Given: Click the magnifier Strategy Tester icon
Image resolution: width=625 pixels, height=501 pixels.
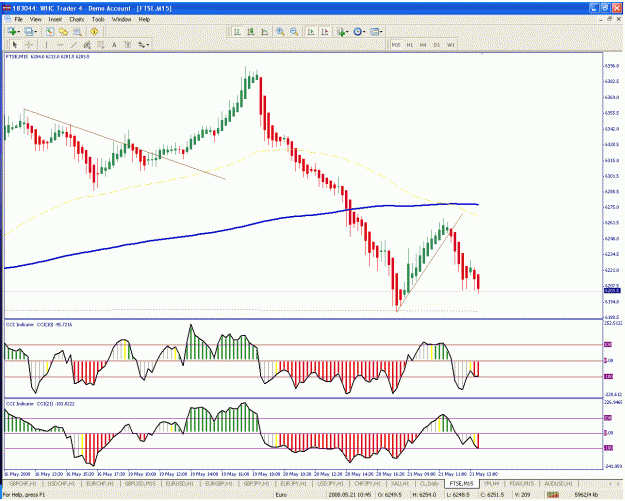Looking at the screenshot, I should click(x=77, y=32).
